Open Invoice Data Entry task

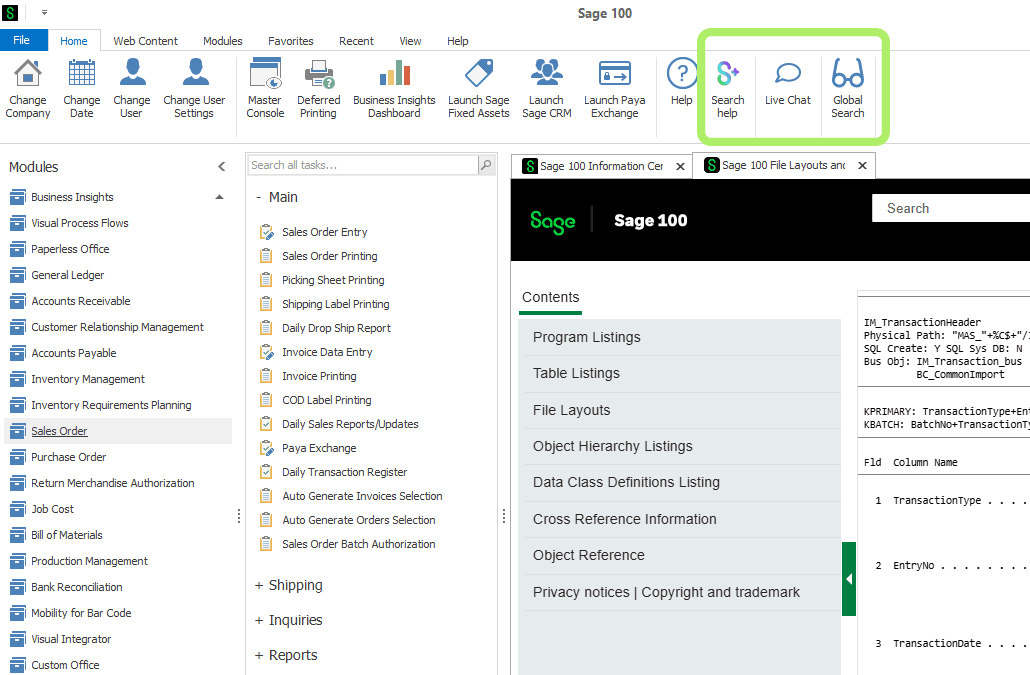pyautogui.click(x=327, y=352)
